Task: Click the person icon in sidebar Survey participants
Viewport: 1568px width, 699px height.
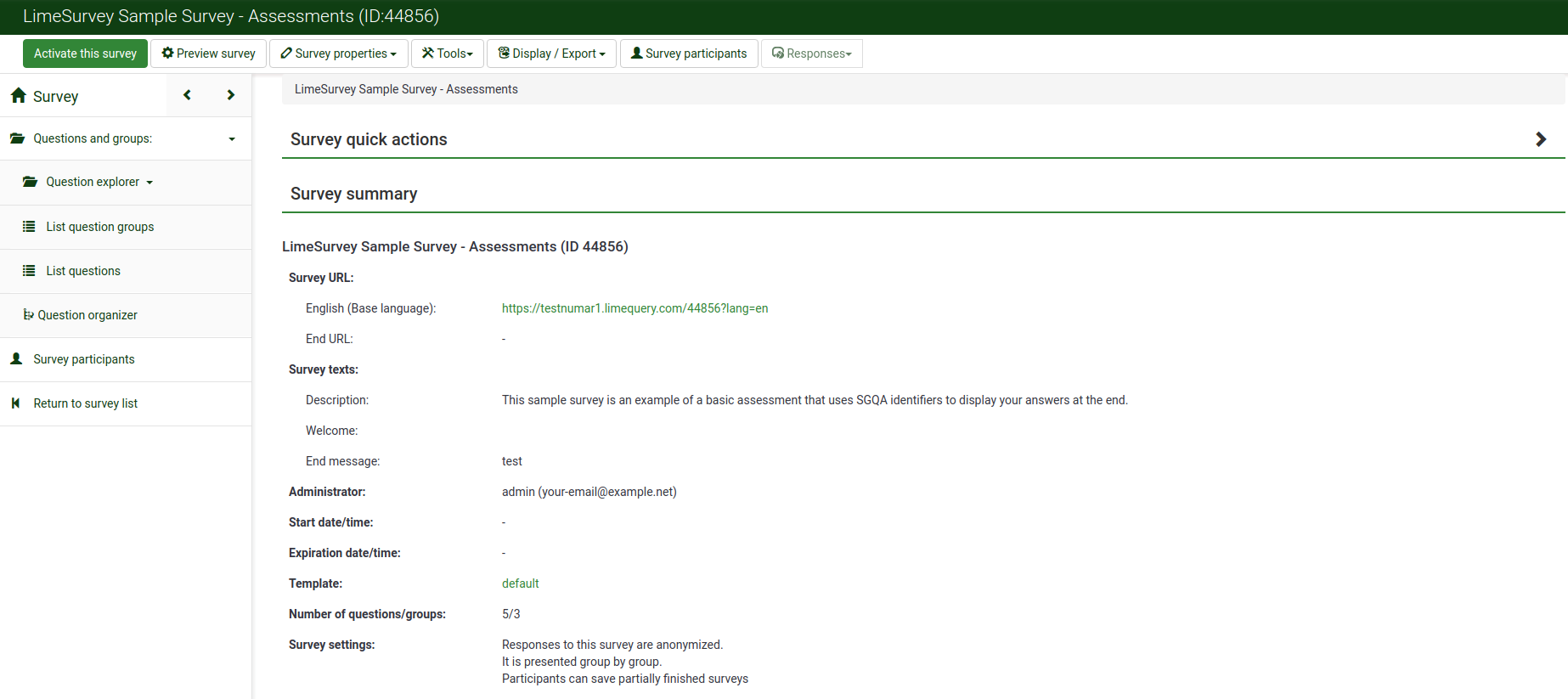Action: (x=16, y=359)
